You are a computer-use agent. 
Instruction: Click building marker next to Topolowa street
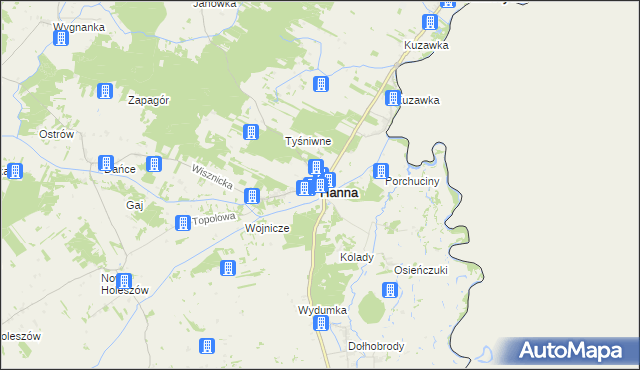point(182,223)
